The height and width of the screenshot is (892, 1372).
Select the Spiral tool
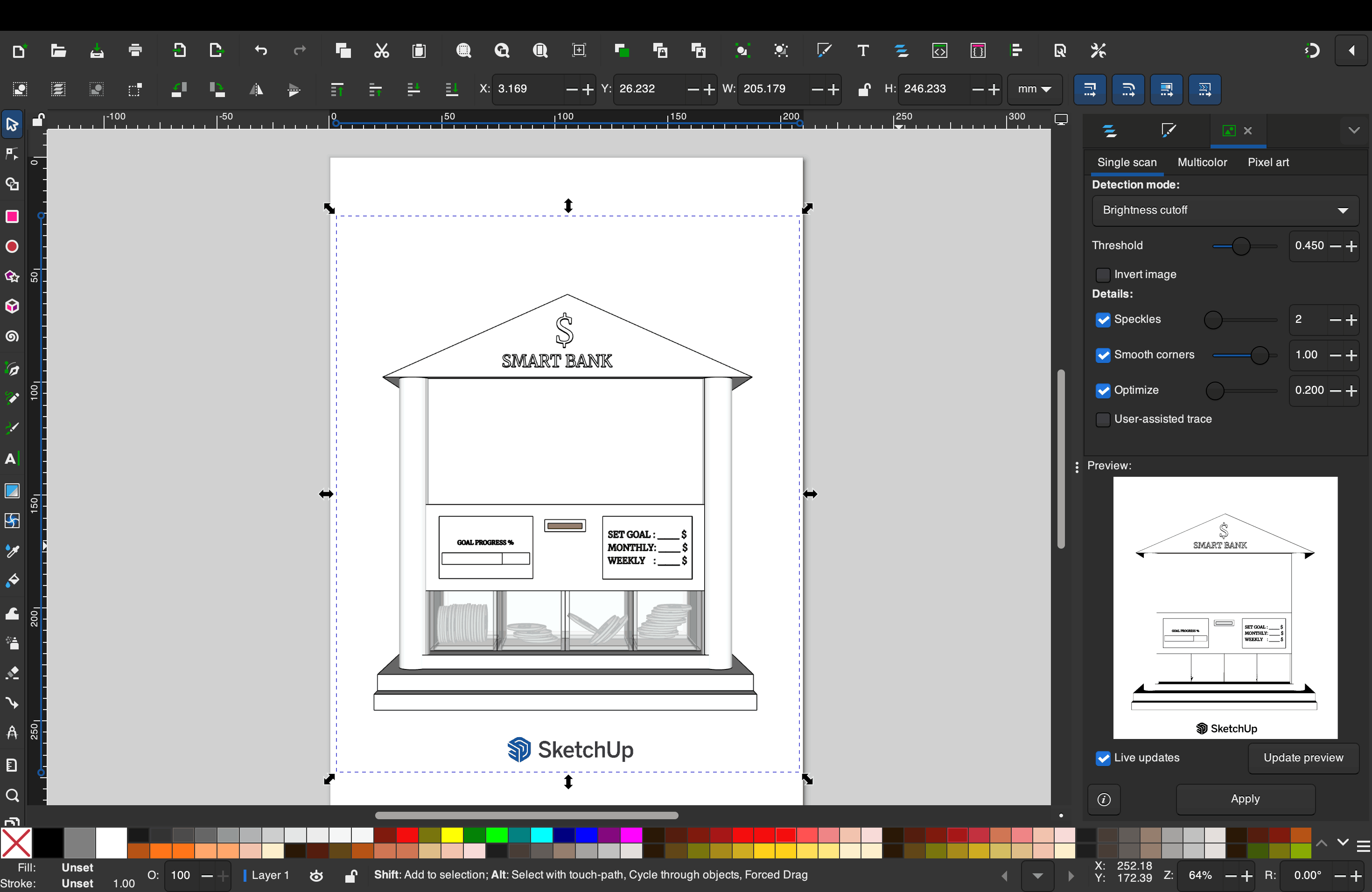12,336
